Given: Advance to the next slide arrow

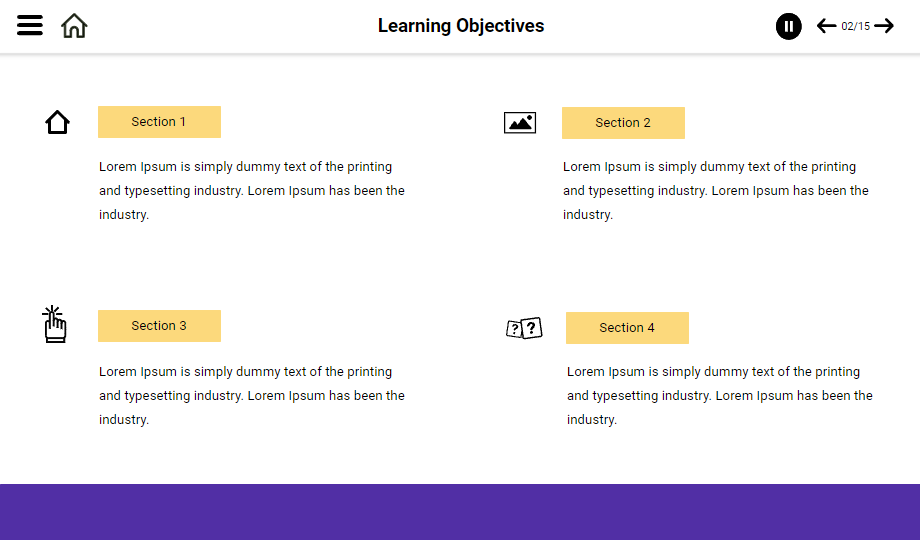Looking at the screenshot, I should [884, 26].
